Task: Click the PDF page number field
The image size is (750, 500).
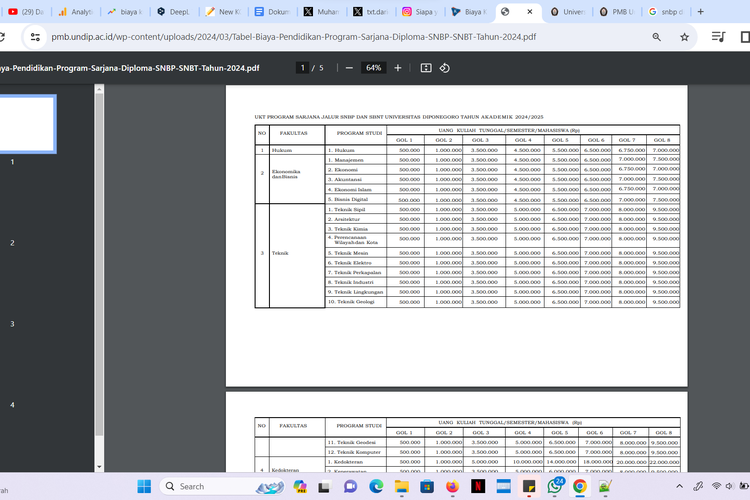Action: pos(302,68)
